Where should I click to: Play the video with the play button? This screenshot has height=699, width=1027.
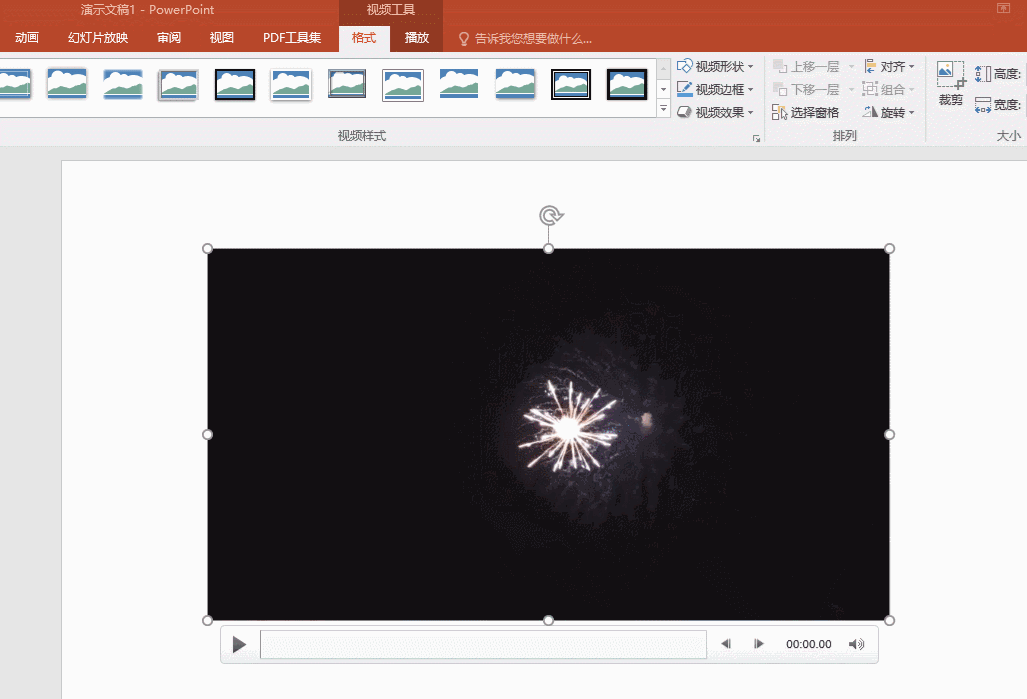239,644
